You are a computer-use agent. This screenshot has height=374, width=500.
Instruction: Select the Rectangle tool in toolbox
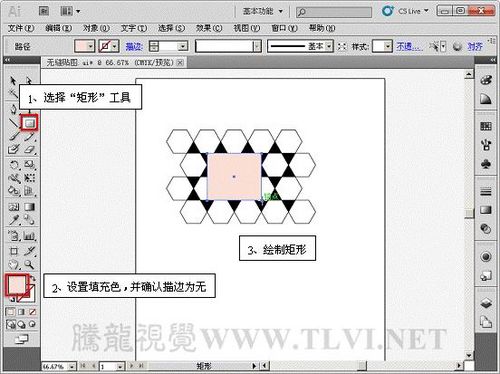coord(30,123)
